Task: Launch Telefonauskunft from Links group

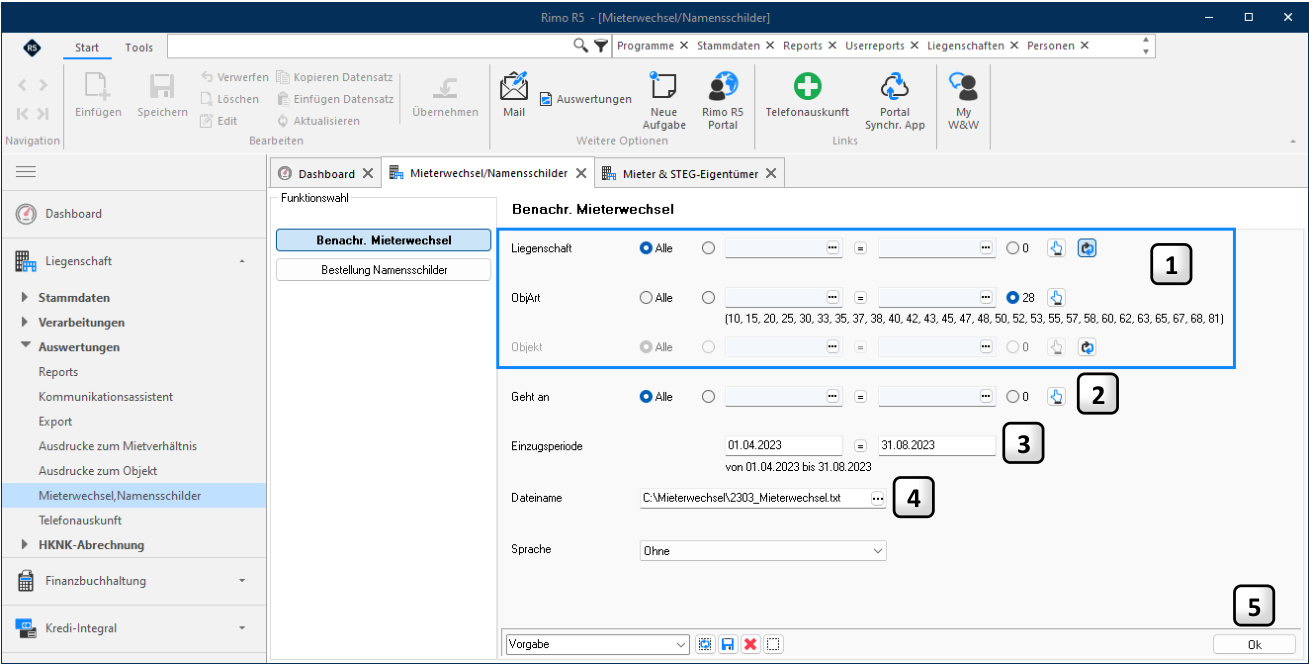Action: [x=807, y=94]
